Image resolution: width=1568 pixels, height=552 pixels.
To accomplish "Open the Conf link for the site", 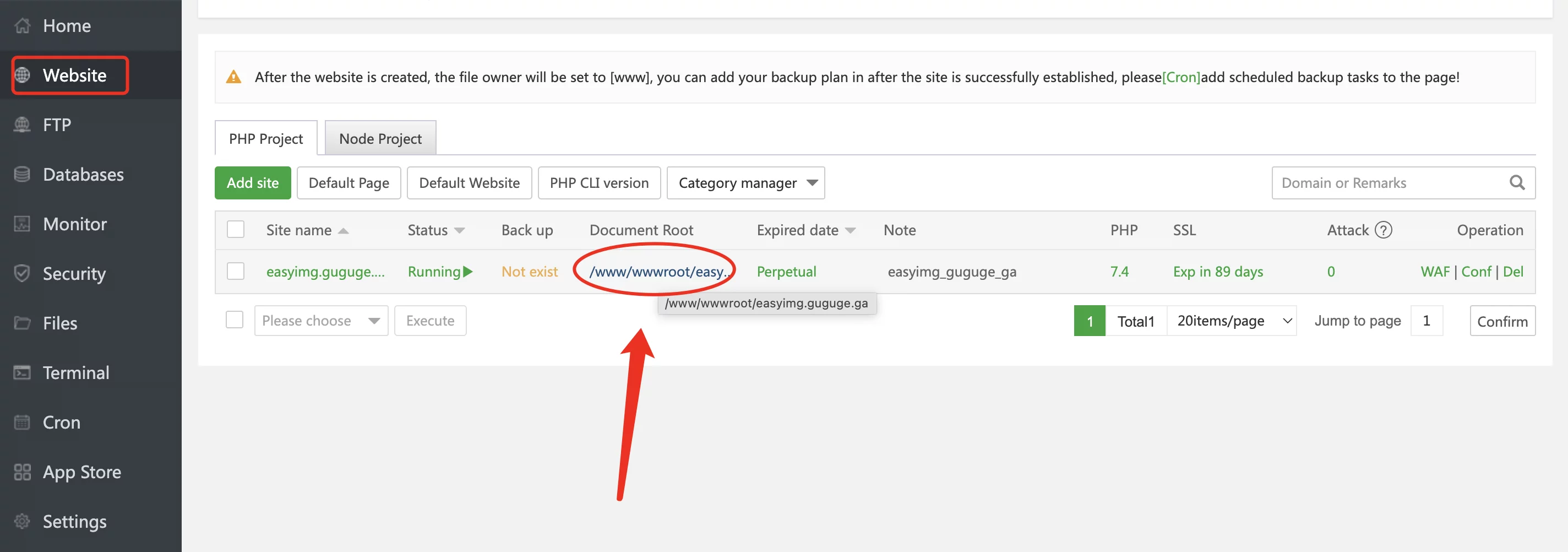I will click(1476, 272).
